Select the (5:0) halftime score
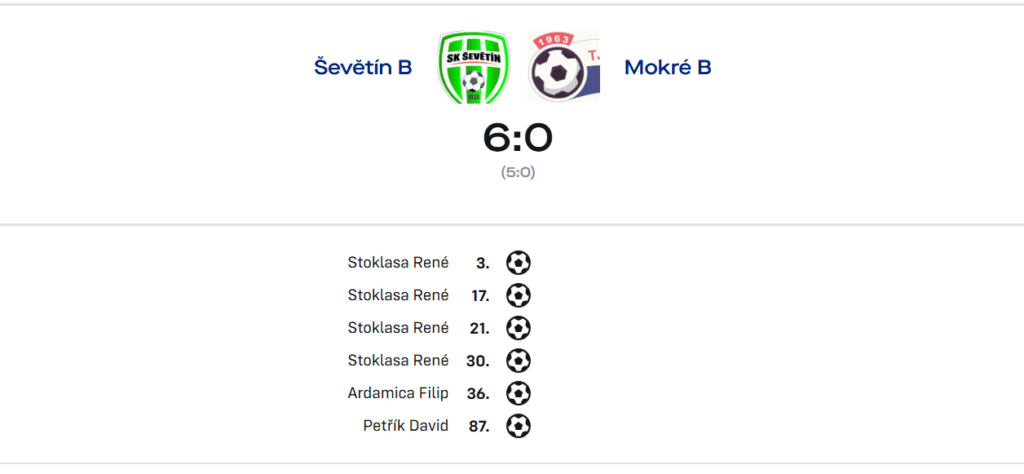Screen dimensions: 1024x474 518,173
